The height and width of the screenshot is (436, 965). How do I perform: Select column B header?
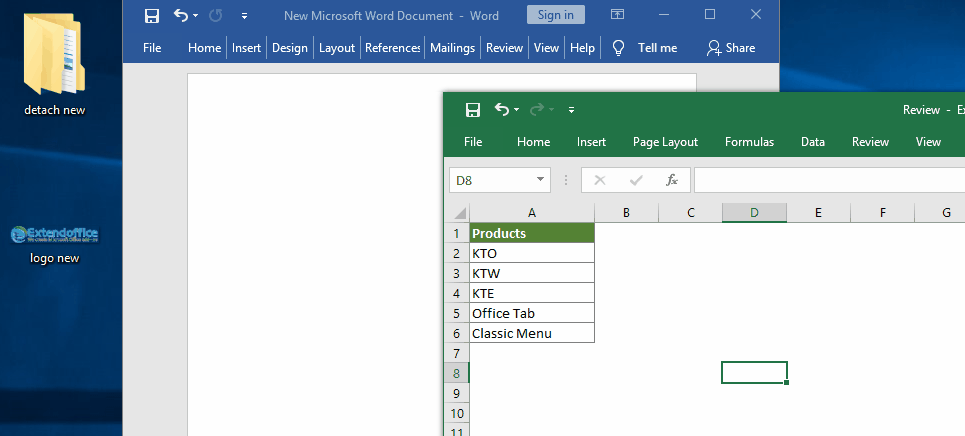626,213
